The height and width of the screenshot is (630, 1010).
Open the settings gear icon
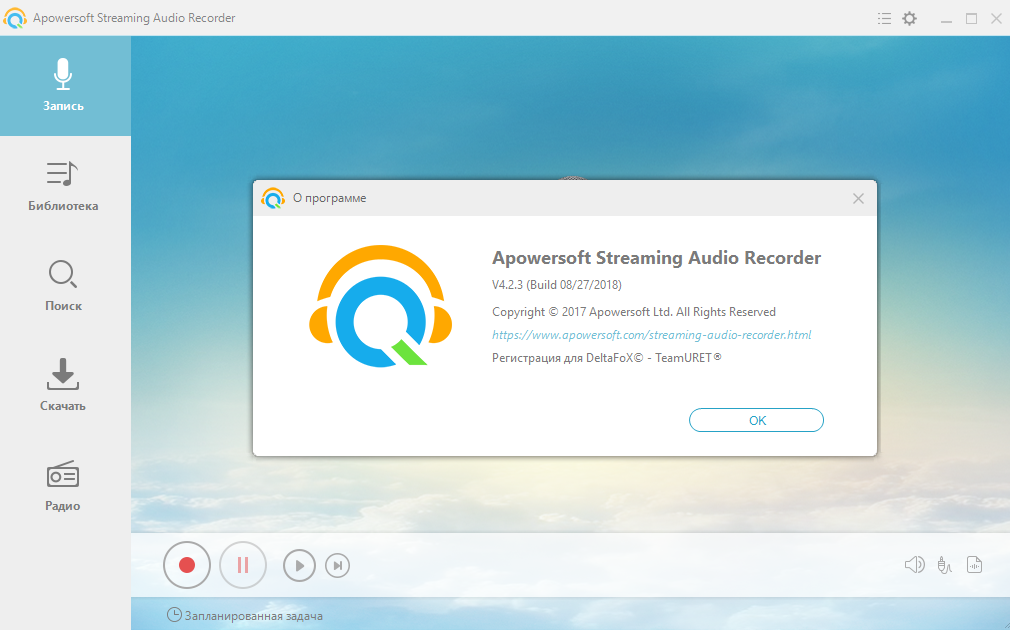tap(910, 18)
